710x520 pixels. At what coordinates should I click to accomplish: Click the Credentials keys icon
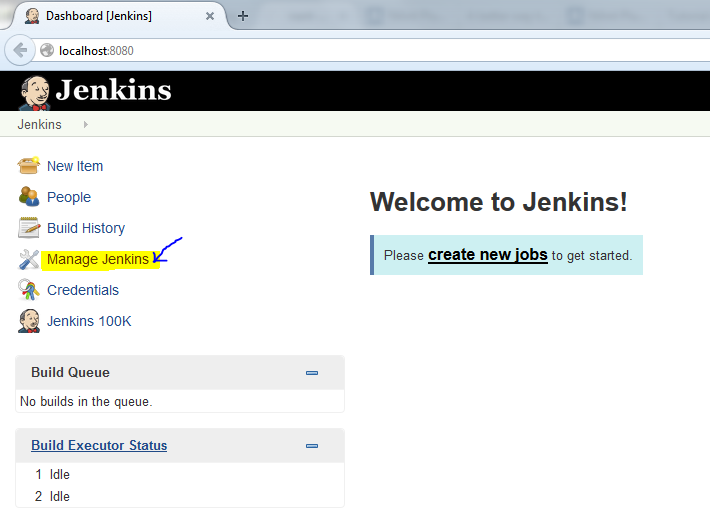tap(29, 290)
